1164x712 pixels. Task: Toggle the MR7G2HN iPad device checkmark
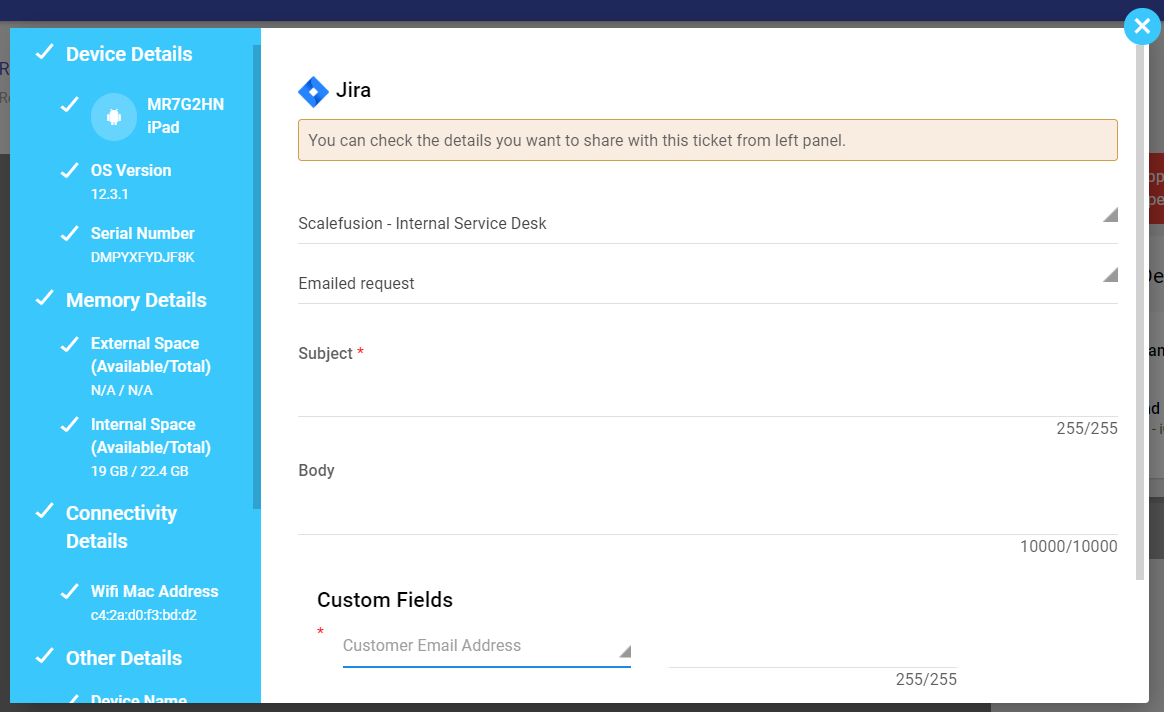[69, 105]
